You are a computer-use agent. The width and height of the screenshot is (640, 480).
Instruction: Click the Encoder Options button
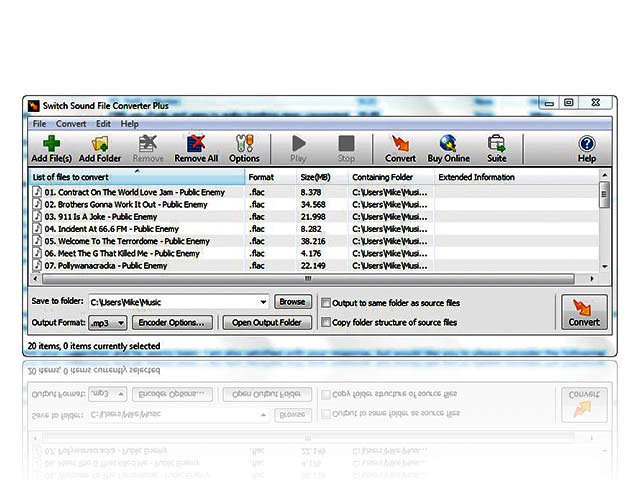click(173, 323)
